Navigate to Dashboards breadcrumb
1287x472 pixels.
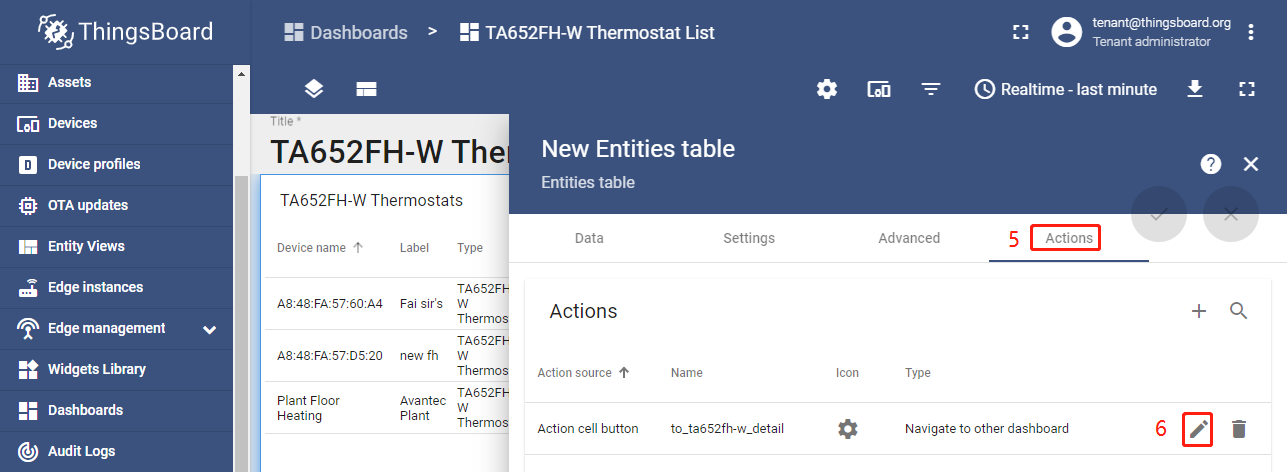click(346, 32)
